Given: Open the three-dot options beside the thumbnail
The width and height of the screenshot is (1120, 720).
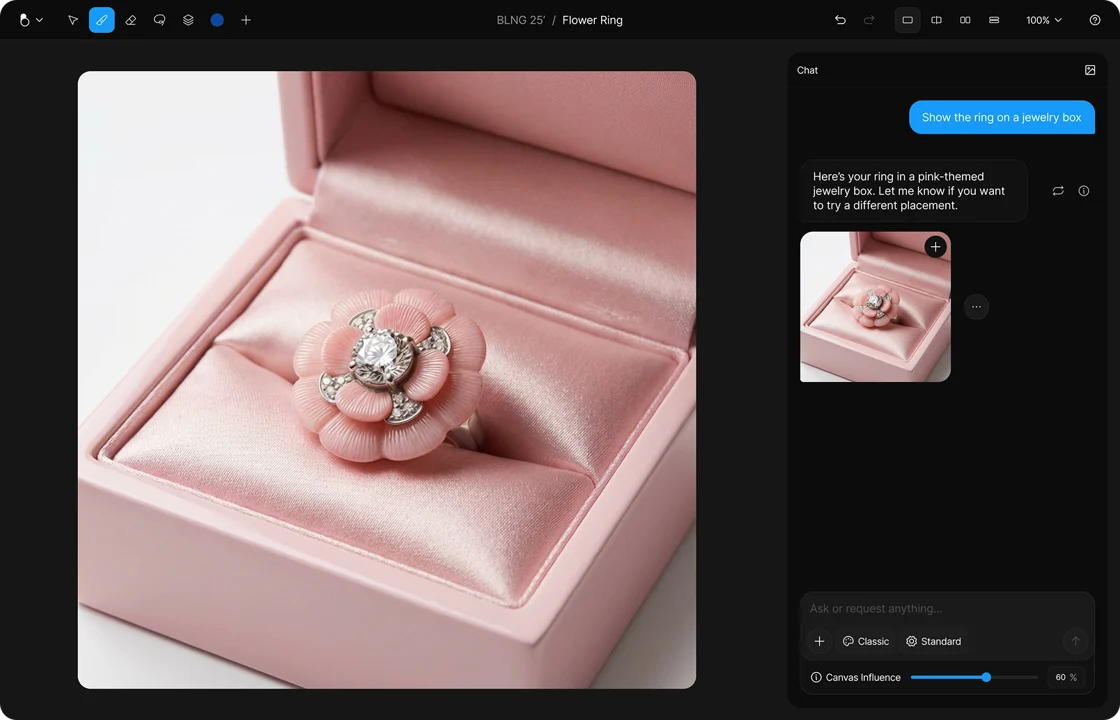Looking at the screenshot, I should click(976, 306).
